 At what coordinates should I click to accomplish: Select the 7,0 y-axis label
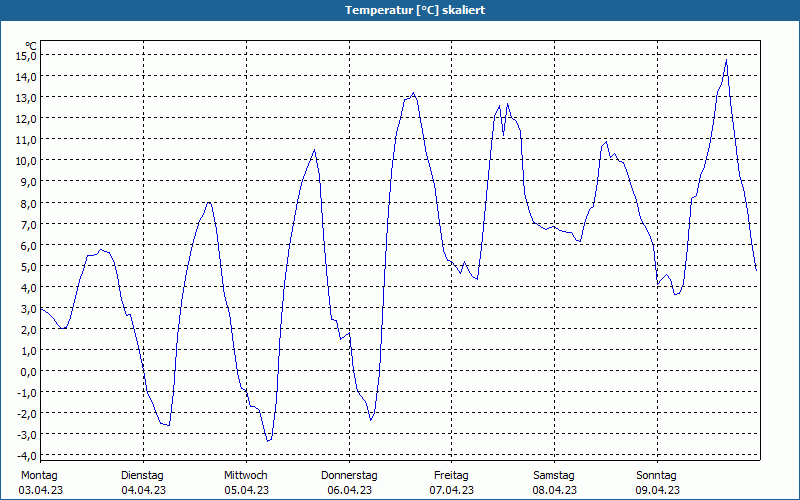30,224
